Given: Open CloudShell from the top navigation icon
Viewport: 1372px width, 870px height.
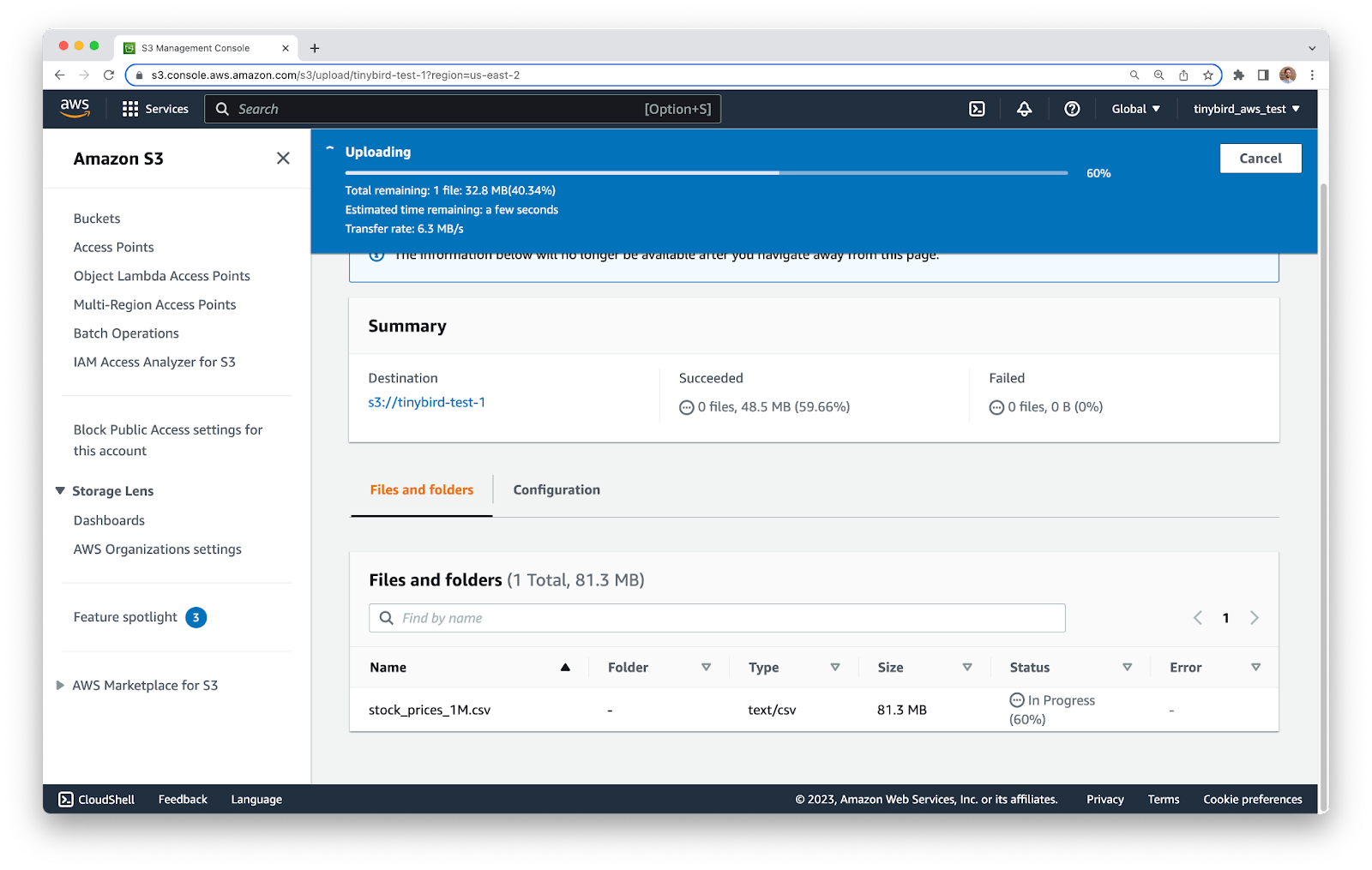Looking at the screenshot, I should point(977,109).
